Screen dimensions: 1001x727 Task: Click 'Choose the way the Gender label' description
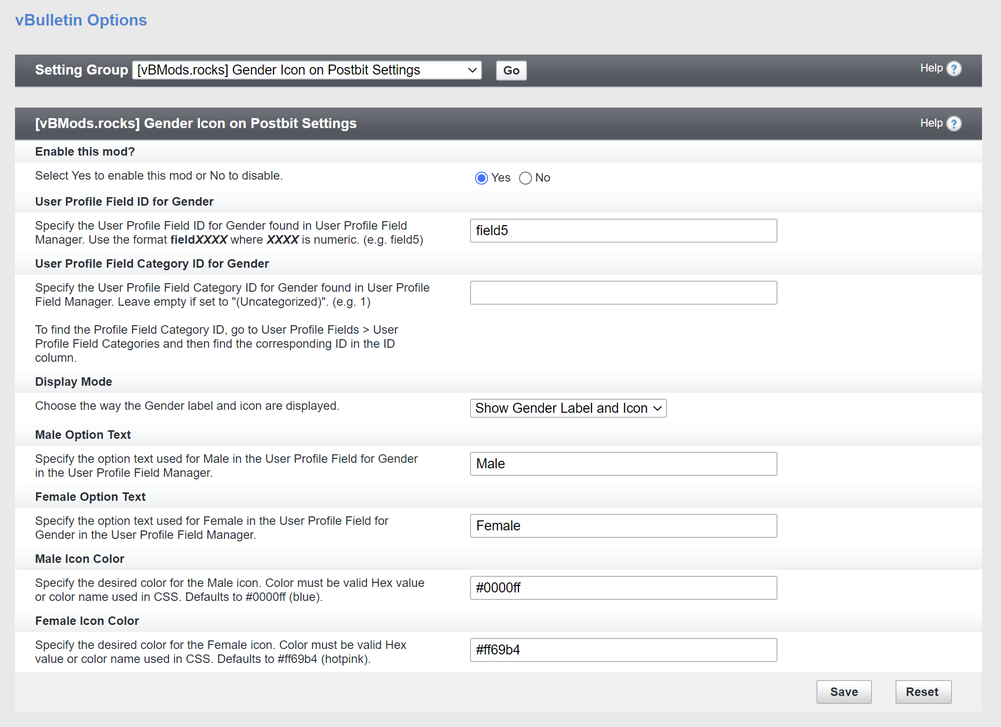click(187, 406)
